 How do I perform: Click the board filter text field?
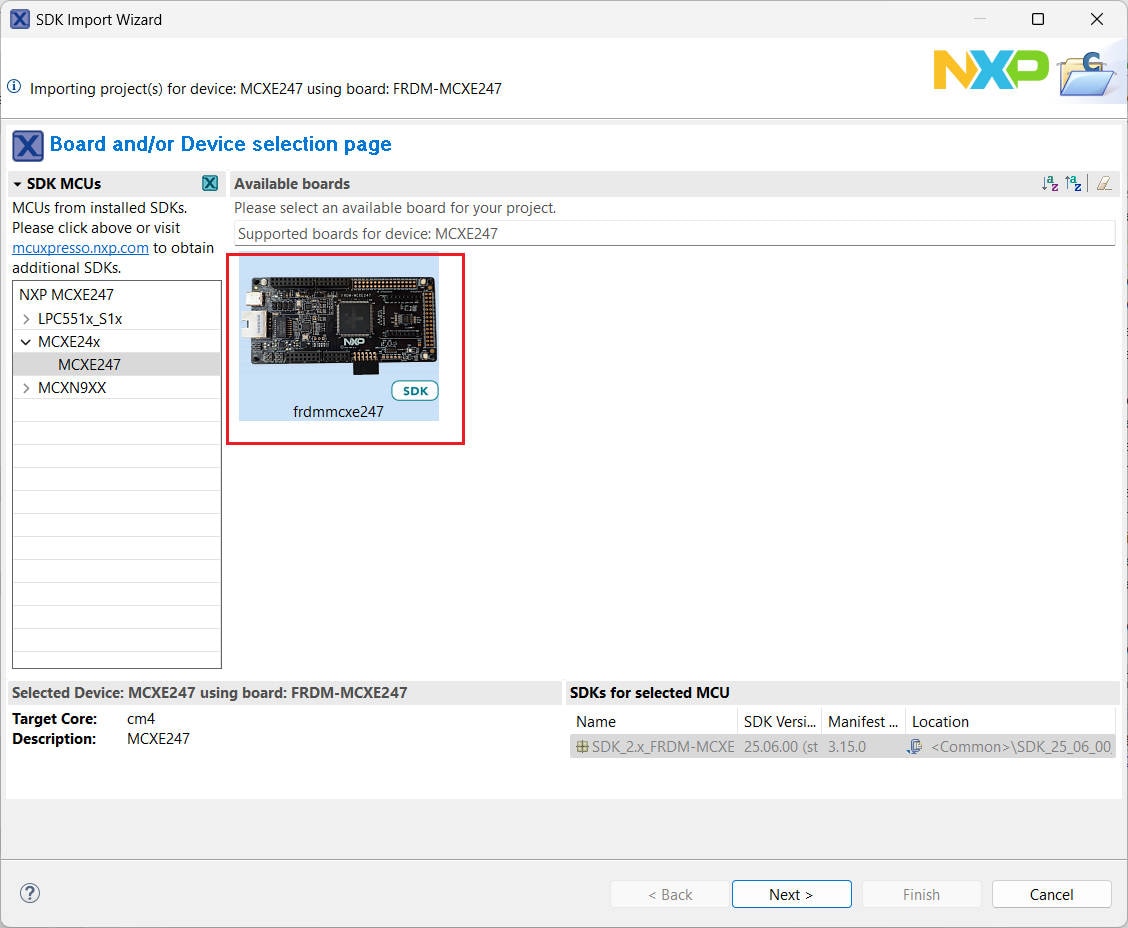(x=674, y=234)
